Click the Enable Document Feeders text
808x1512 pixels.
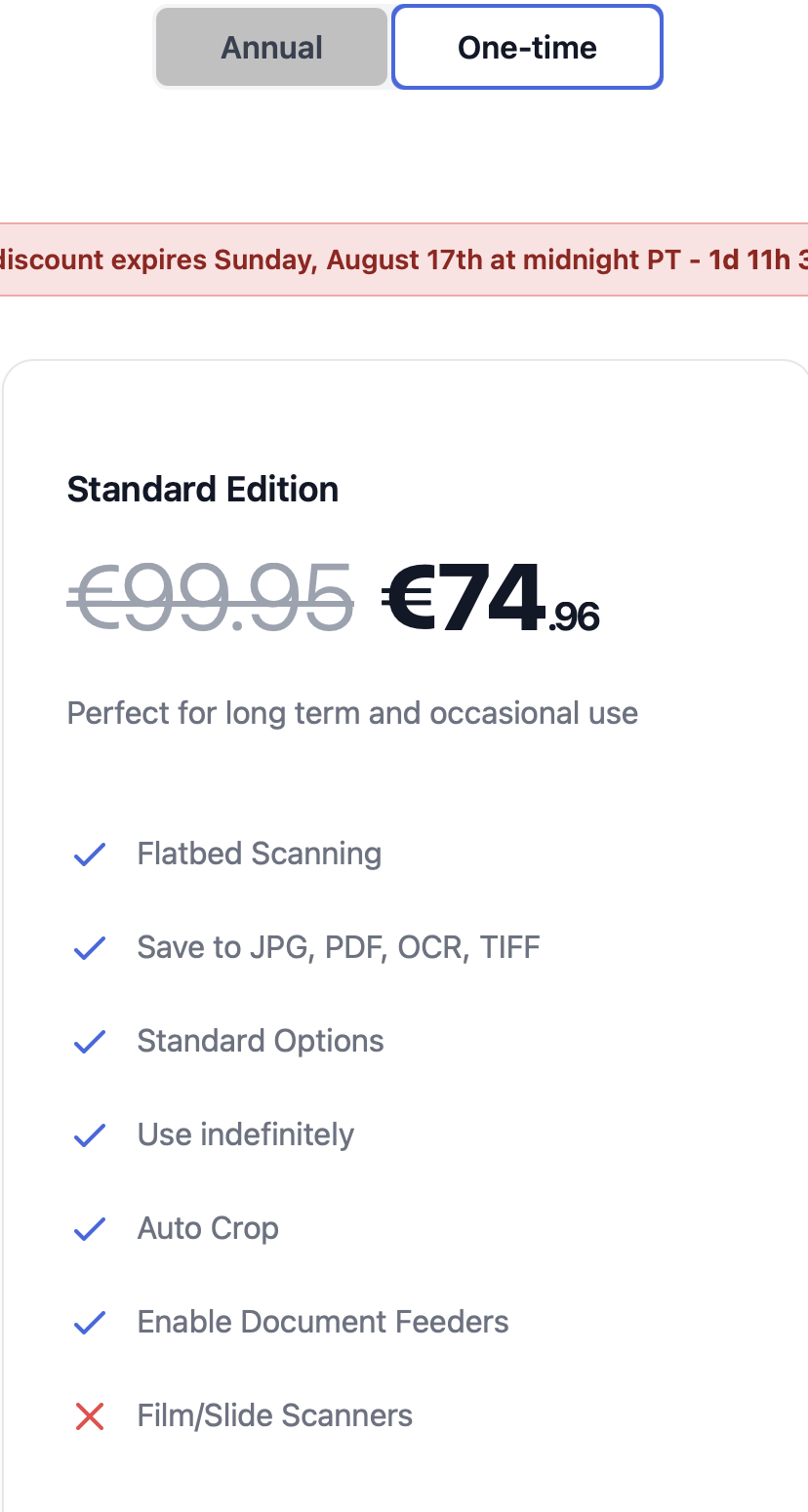(323, 1322)
